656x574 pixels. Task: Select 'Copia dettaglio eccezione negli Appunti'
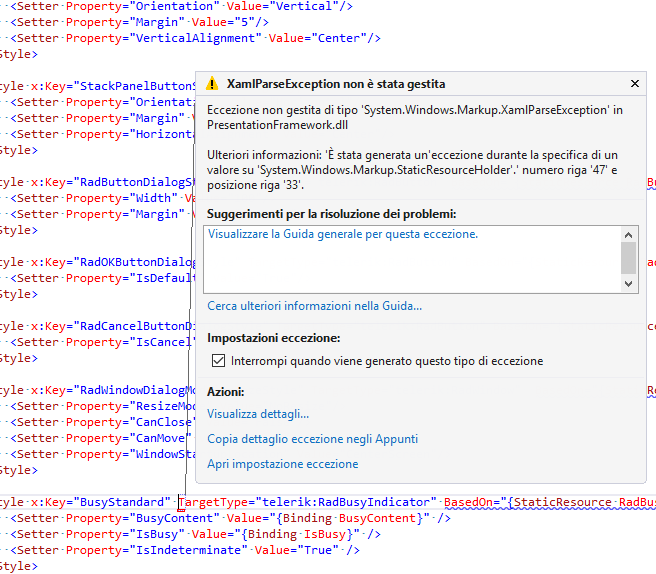coord(312,439)
